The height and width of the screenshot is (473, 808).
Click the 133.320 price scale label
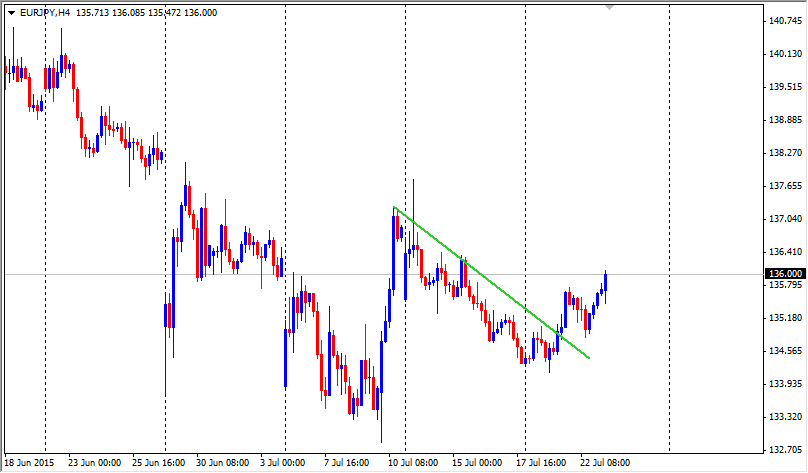[785, 417]
